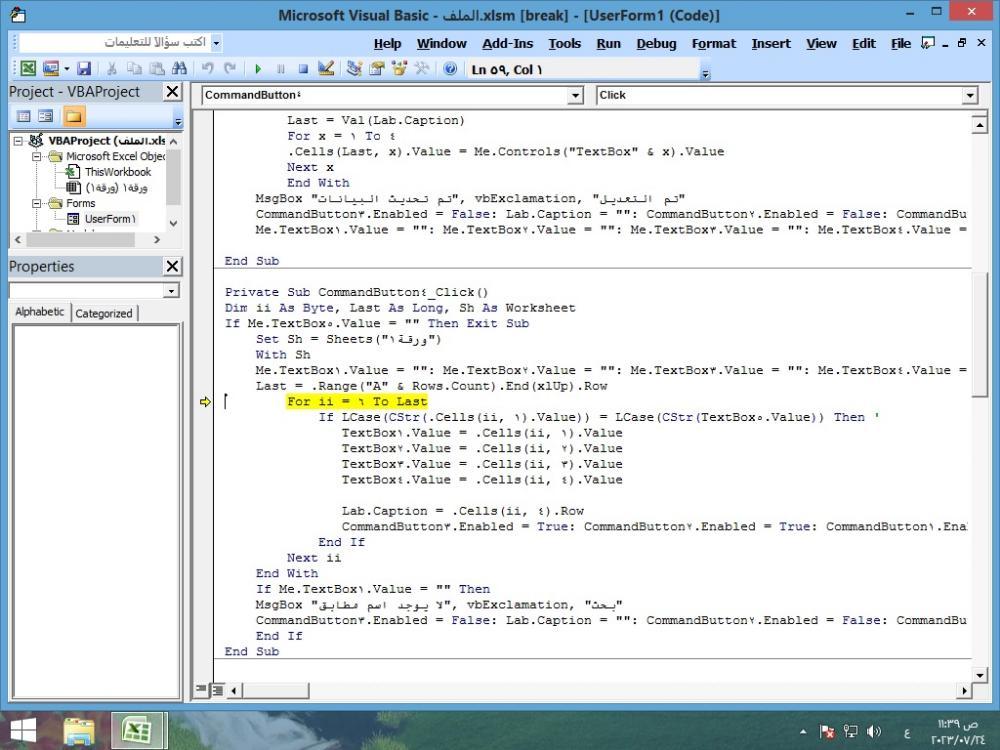The image size is (1000, 750).
Task: Open Windows Start button on taskbar
Action: 23,730
